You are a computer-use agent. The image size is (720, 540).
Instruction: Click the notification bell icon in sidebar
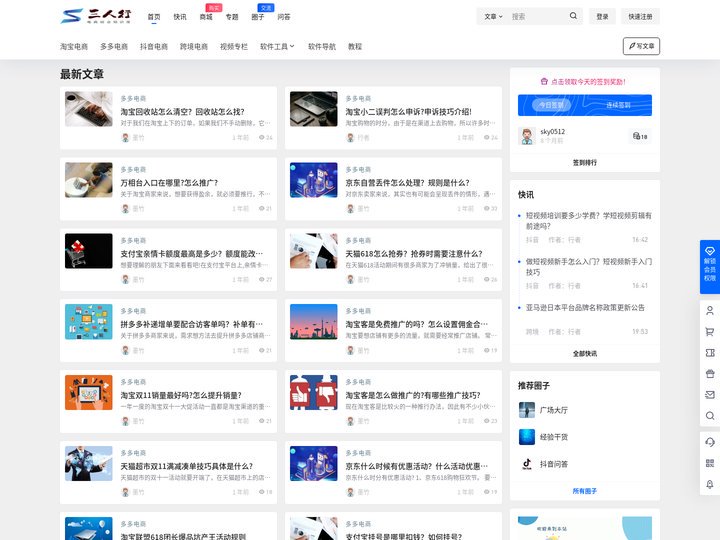tap(709, 484)
